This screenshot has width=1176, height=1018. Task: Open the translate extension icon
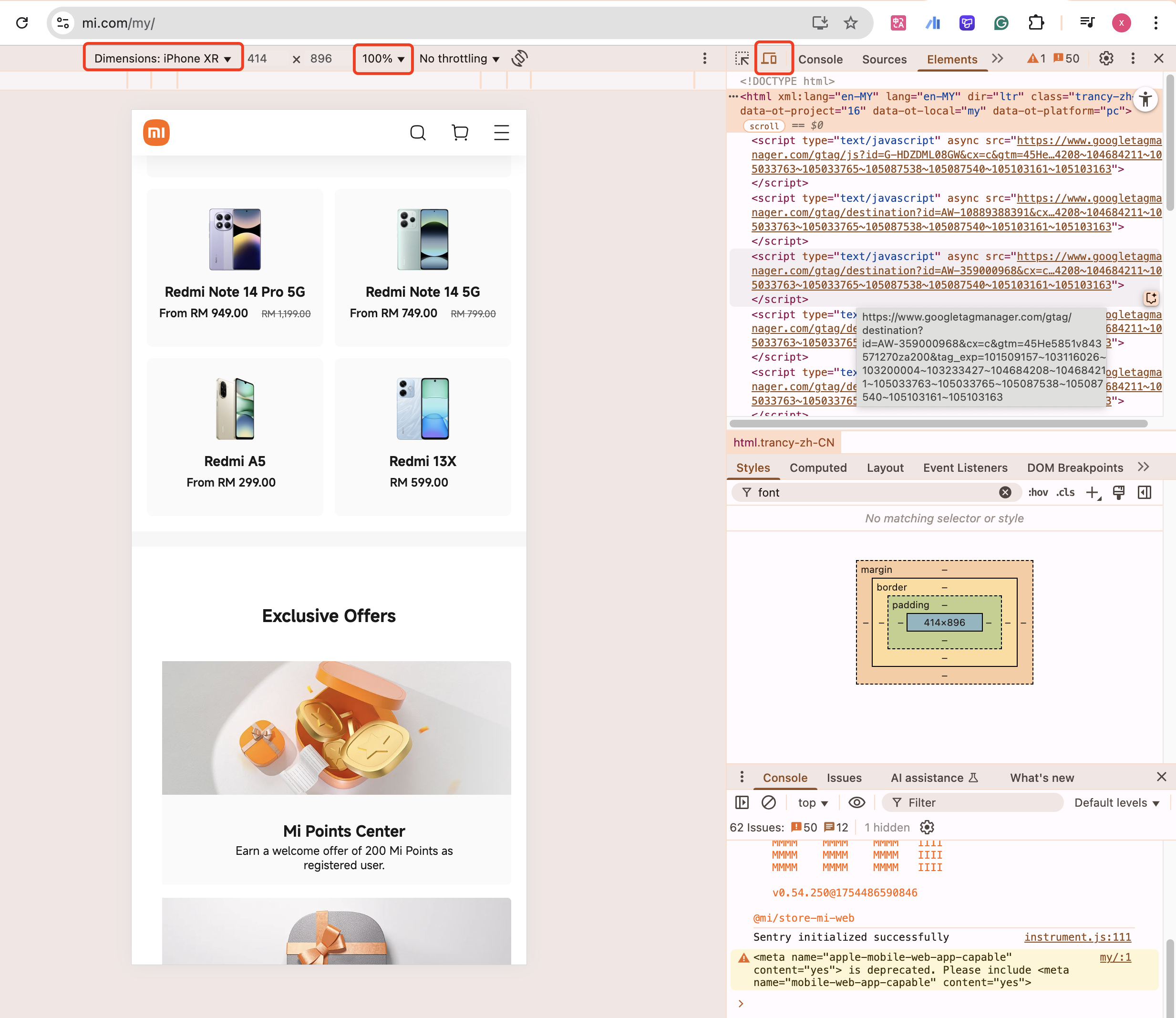click(x=898, y=23)
